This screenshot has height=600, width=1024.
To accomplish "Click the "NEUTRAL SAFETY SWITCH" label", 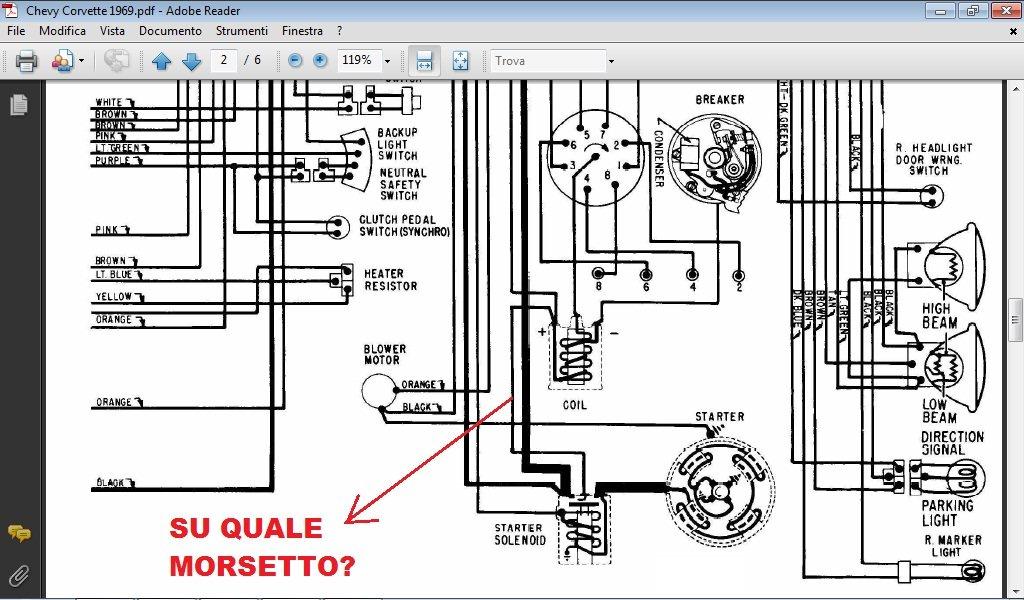I will point(403,184).
